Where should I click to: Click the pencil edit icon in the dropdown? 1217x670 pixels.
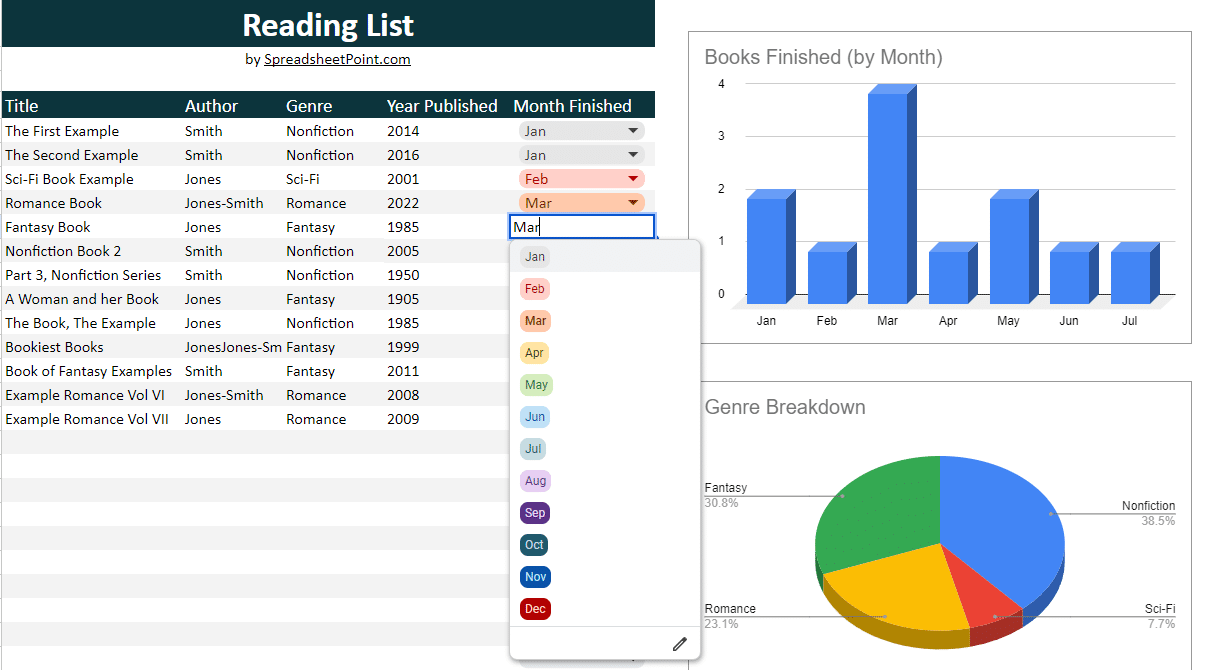(x=679, y=643)
